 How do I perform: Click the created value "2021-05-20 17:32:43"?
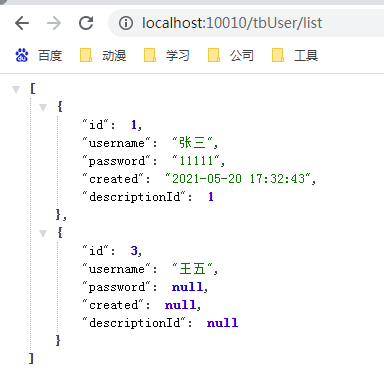238,179
